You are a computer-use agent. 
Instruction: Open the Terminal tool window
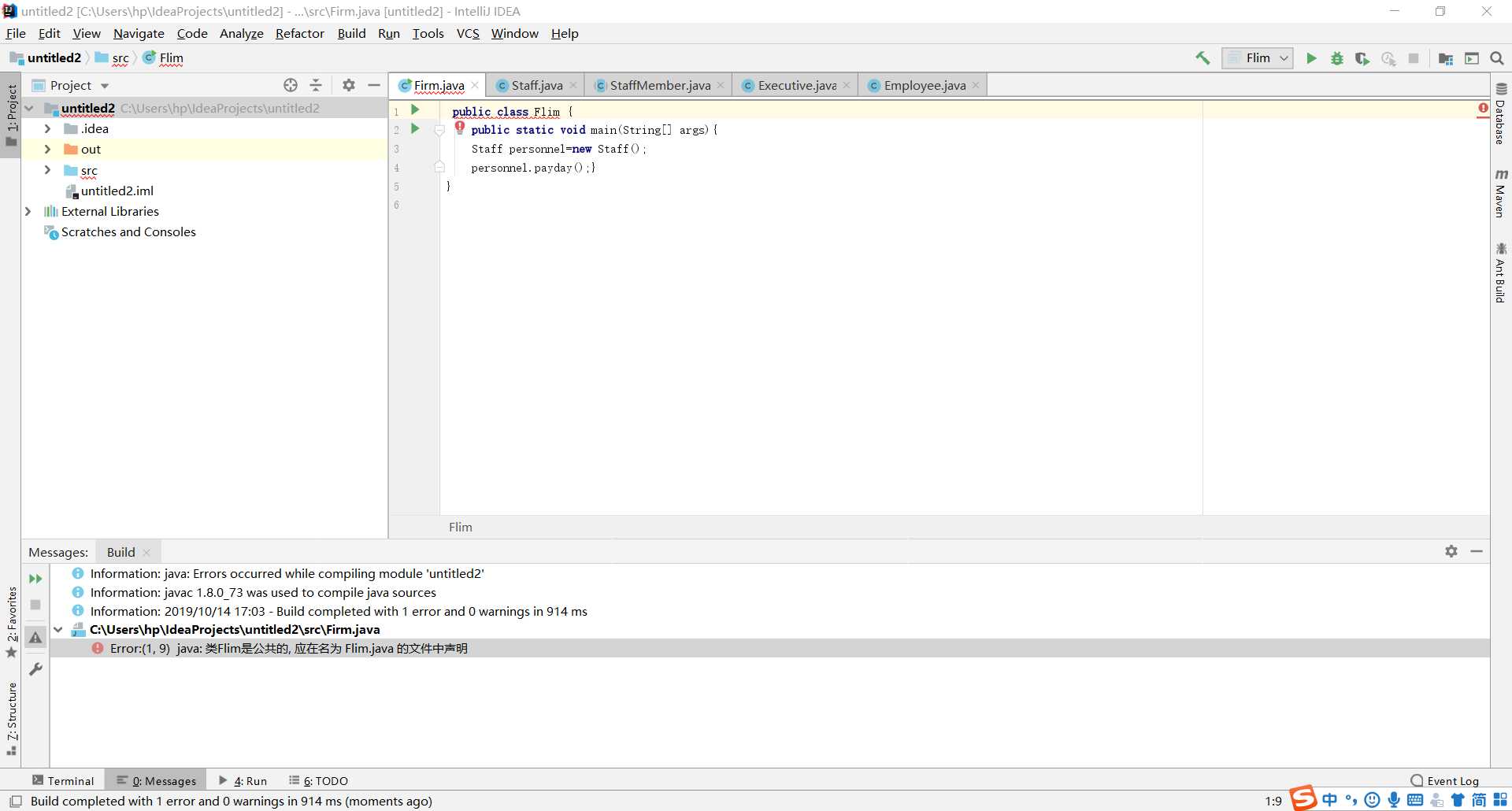[63, 780]
